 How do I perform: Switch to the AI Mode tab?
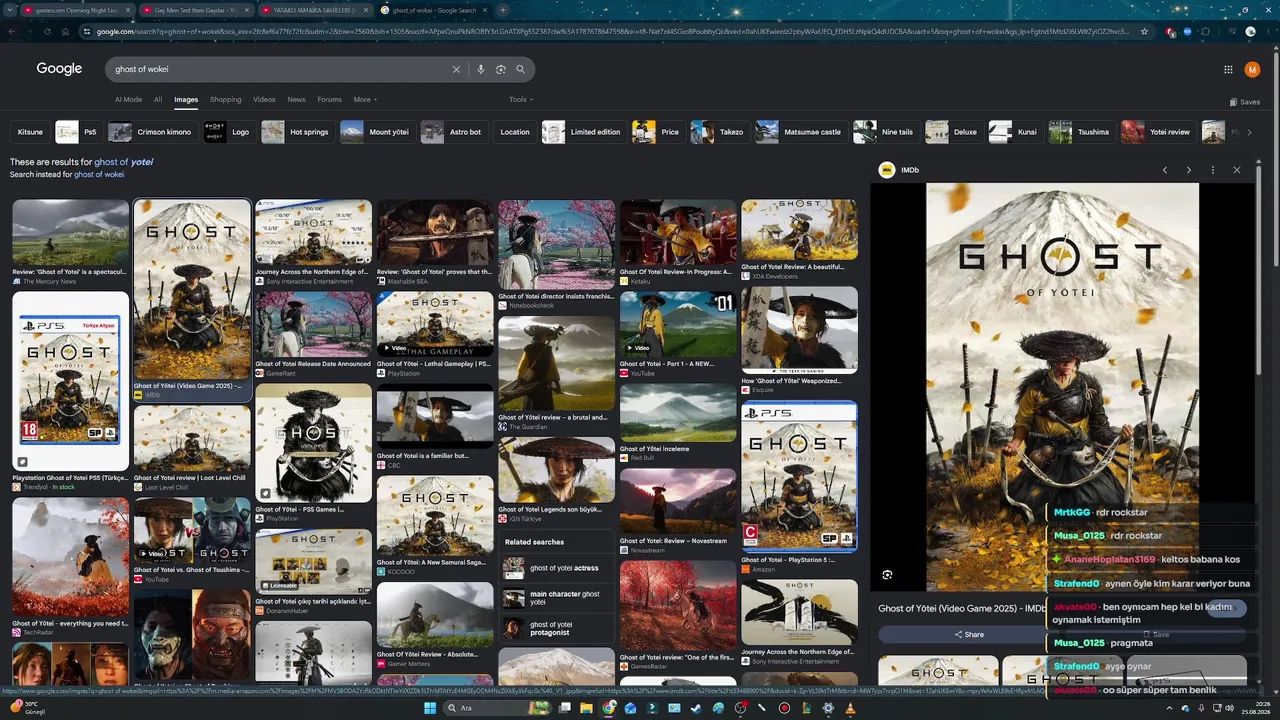coord(128,100)
